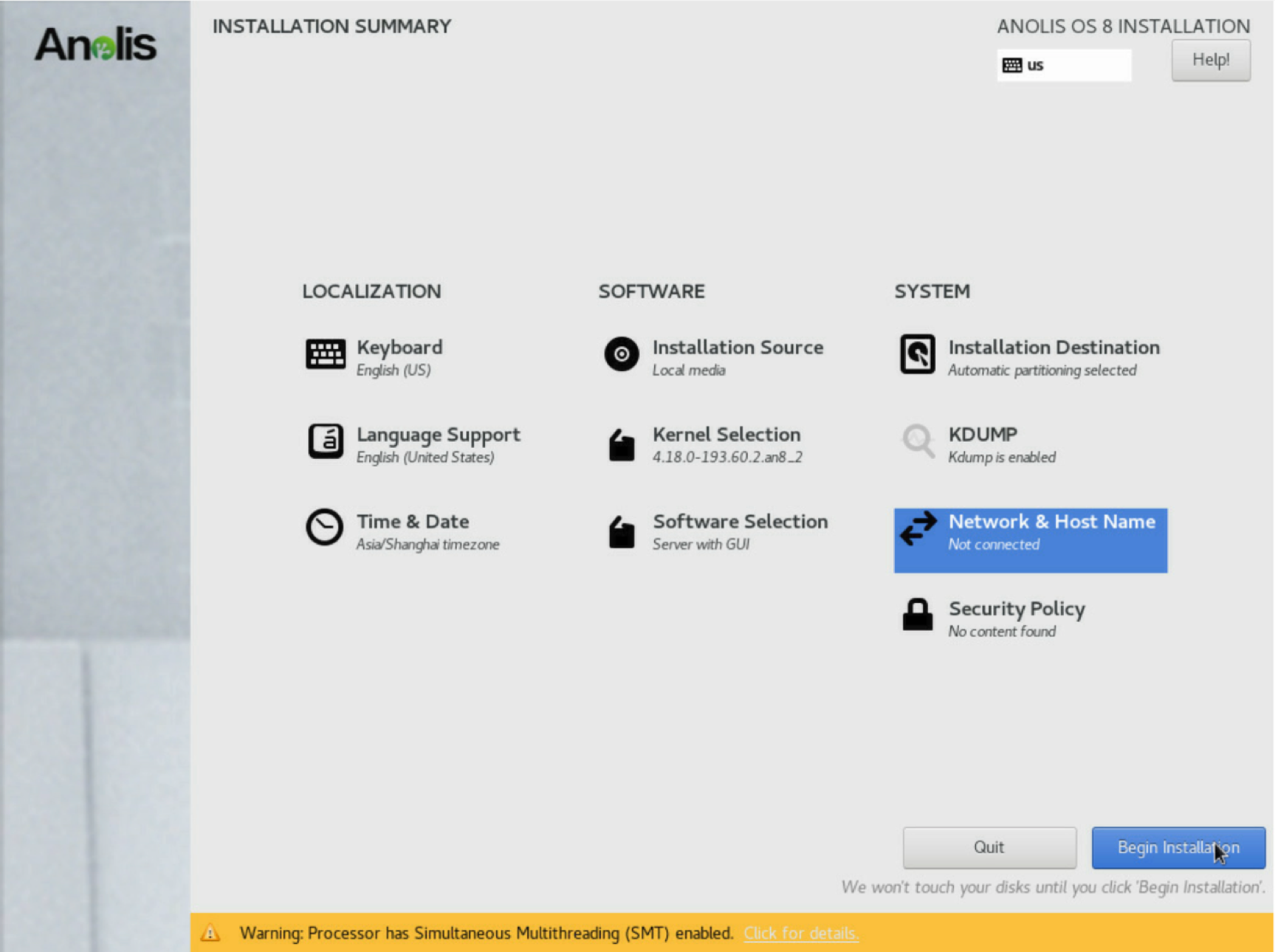
Task: Click the Software Selection package icon
Action: pos(622,532)
